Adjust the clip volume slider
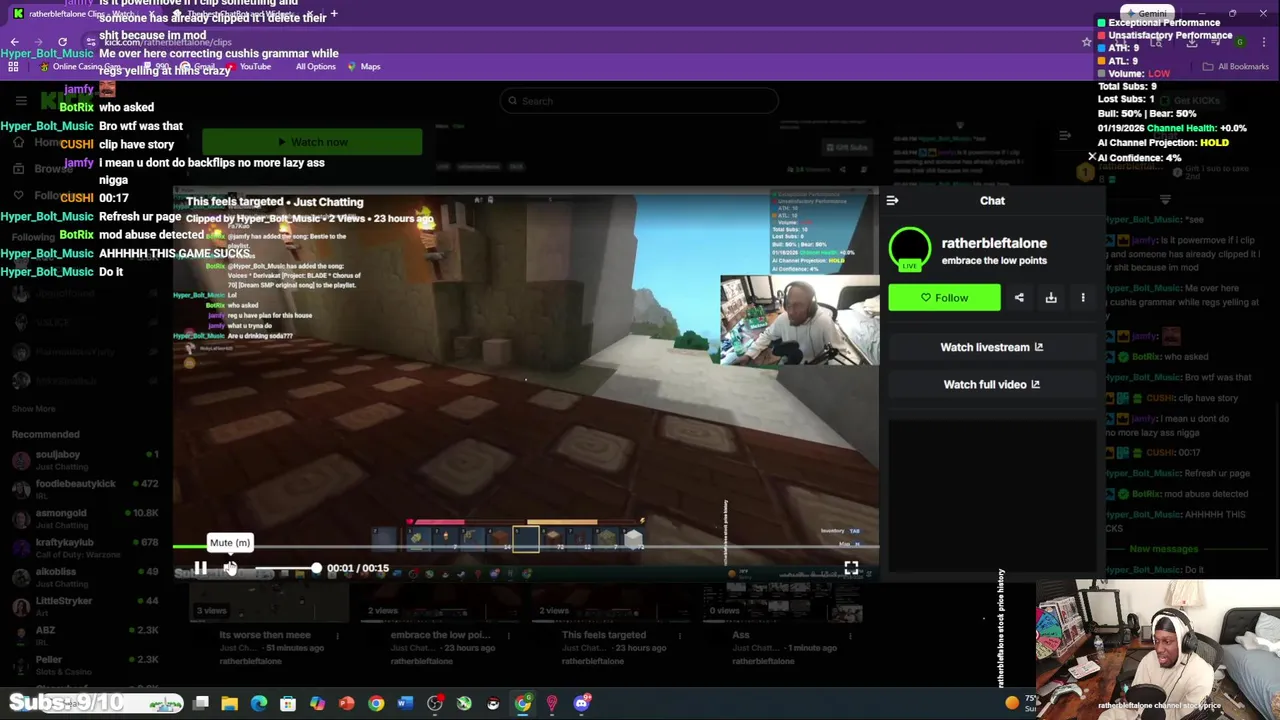The height and width of the screenshot is (720, 1280). point(287,568)
